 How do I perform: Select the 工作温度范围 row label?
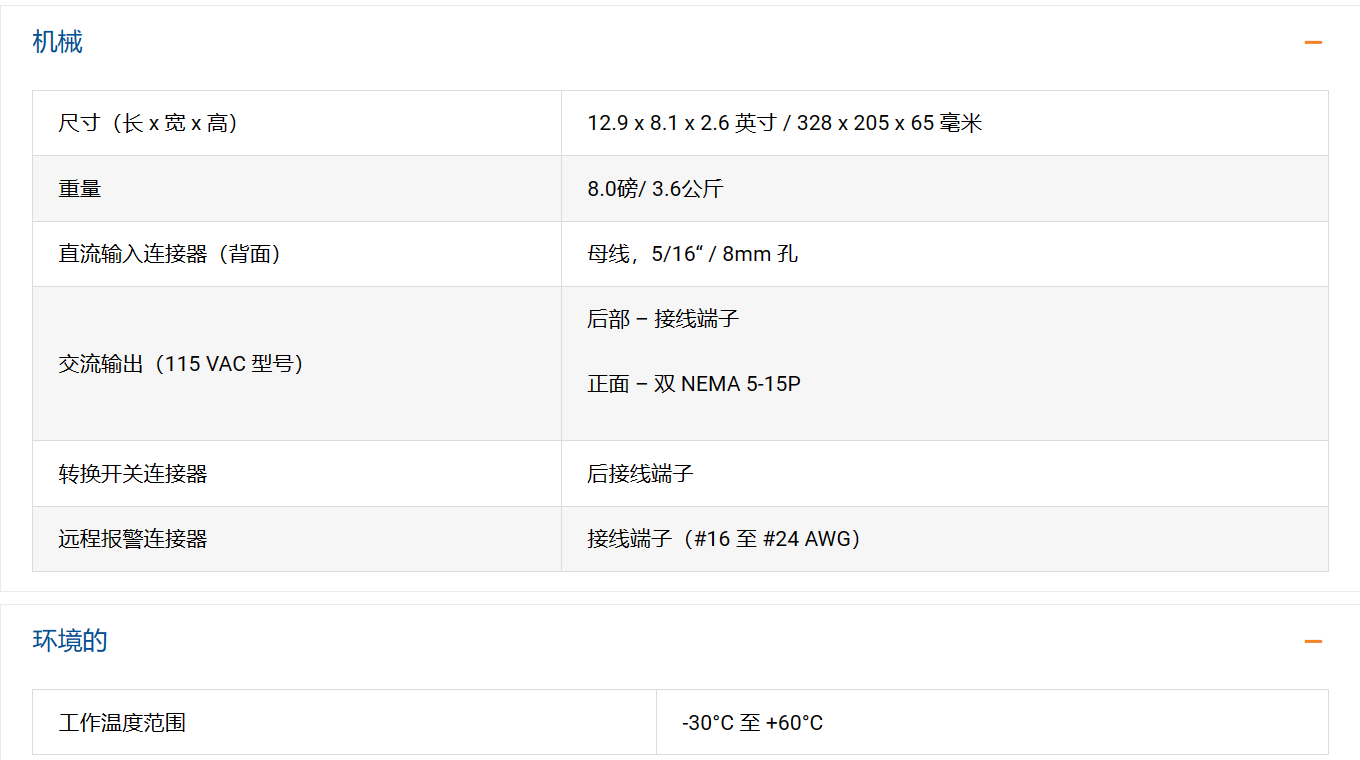point(122,723)
